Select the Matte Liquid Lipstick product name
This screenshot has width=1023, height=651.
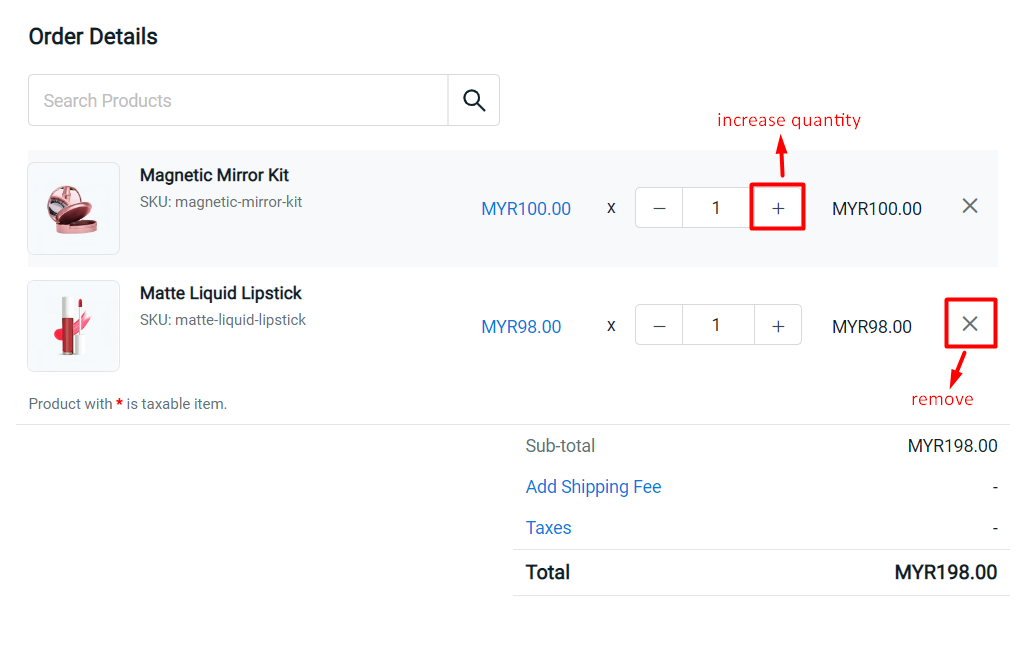pyautogui.click(x=221, y=292)
